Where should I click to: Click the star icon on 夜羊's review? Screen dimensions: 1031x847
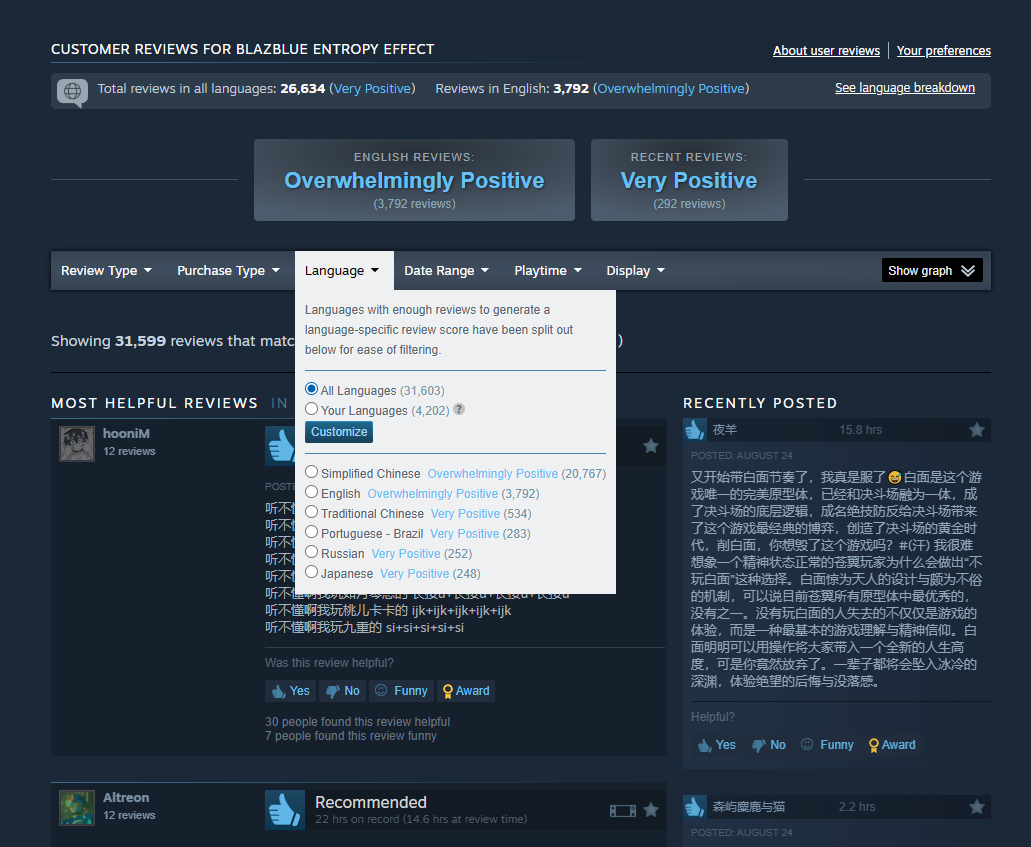point(977,429)
